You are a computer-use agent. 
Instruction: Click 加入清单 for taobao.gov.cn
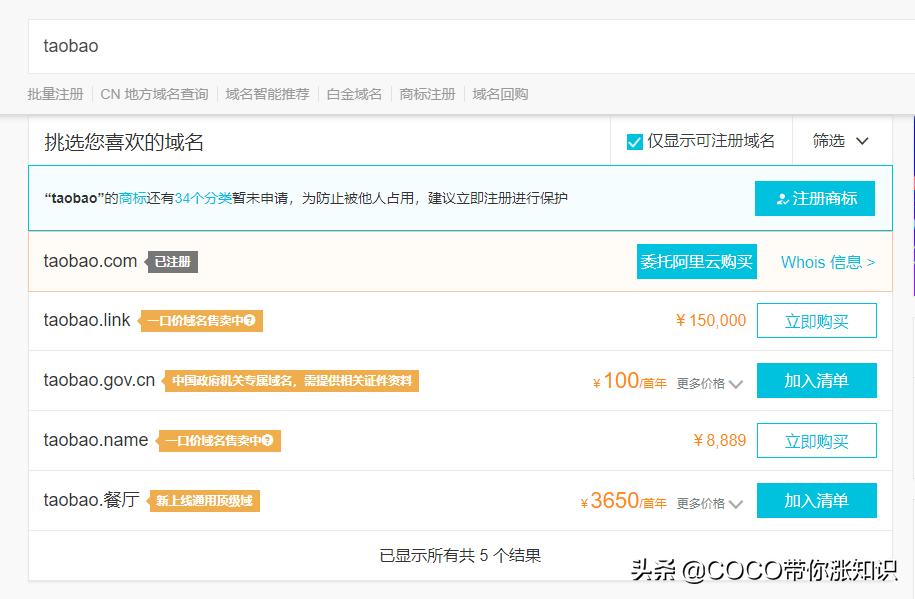(x=816, y=381)
